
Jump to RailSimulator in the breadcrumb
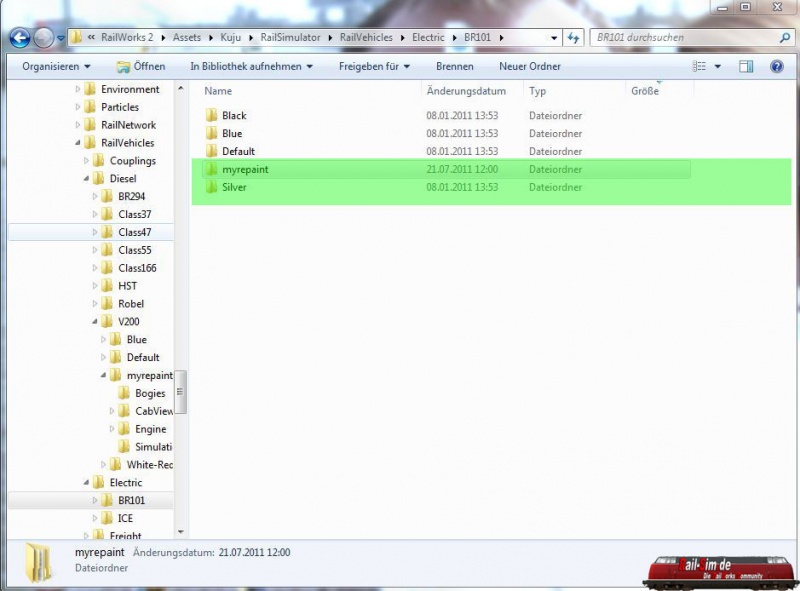tap(290, 37)
